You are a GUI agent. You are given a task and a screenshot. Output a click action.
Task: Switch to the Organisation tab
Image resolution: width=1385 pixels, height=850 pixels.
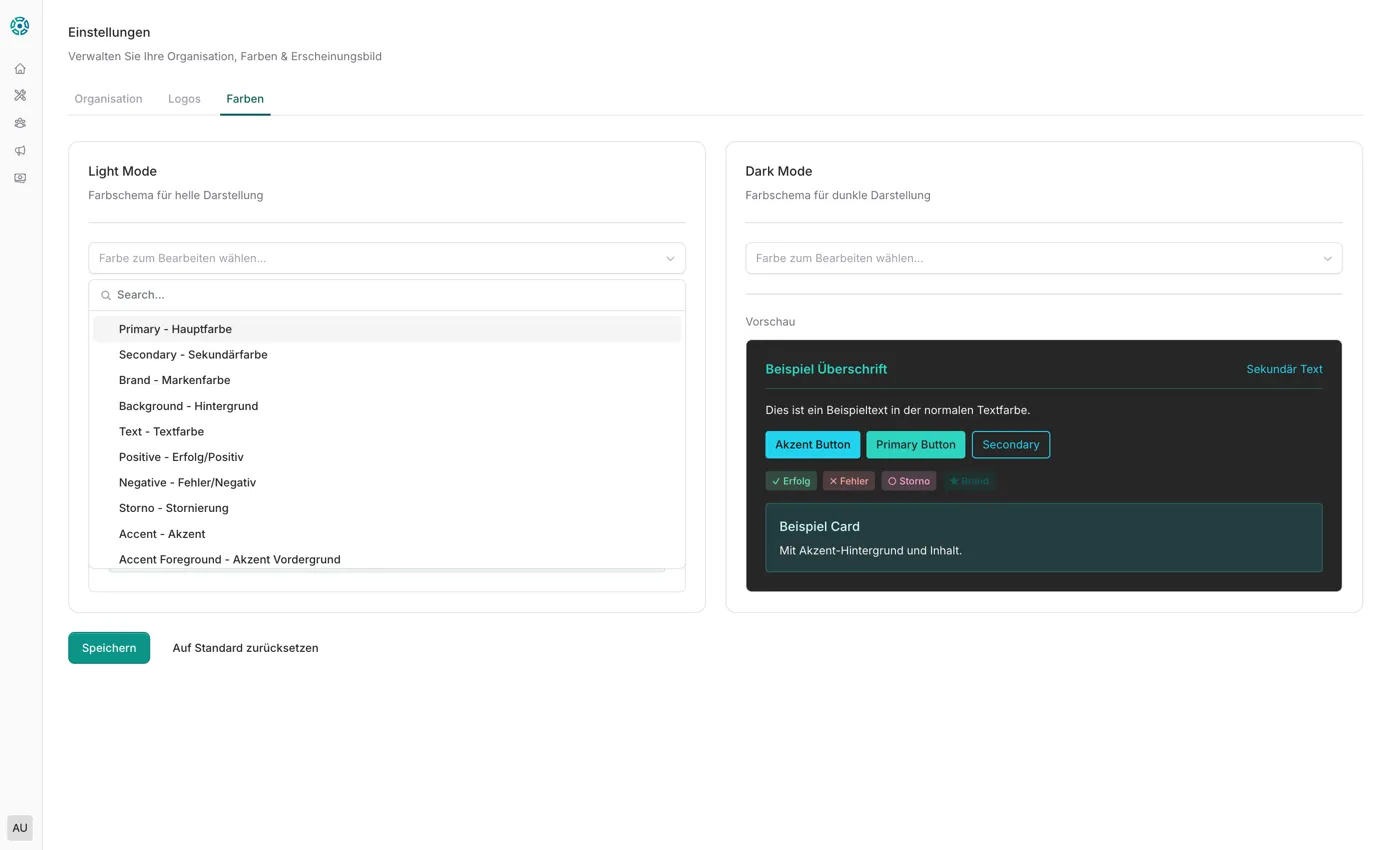coord(108,99)
